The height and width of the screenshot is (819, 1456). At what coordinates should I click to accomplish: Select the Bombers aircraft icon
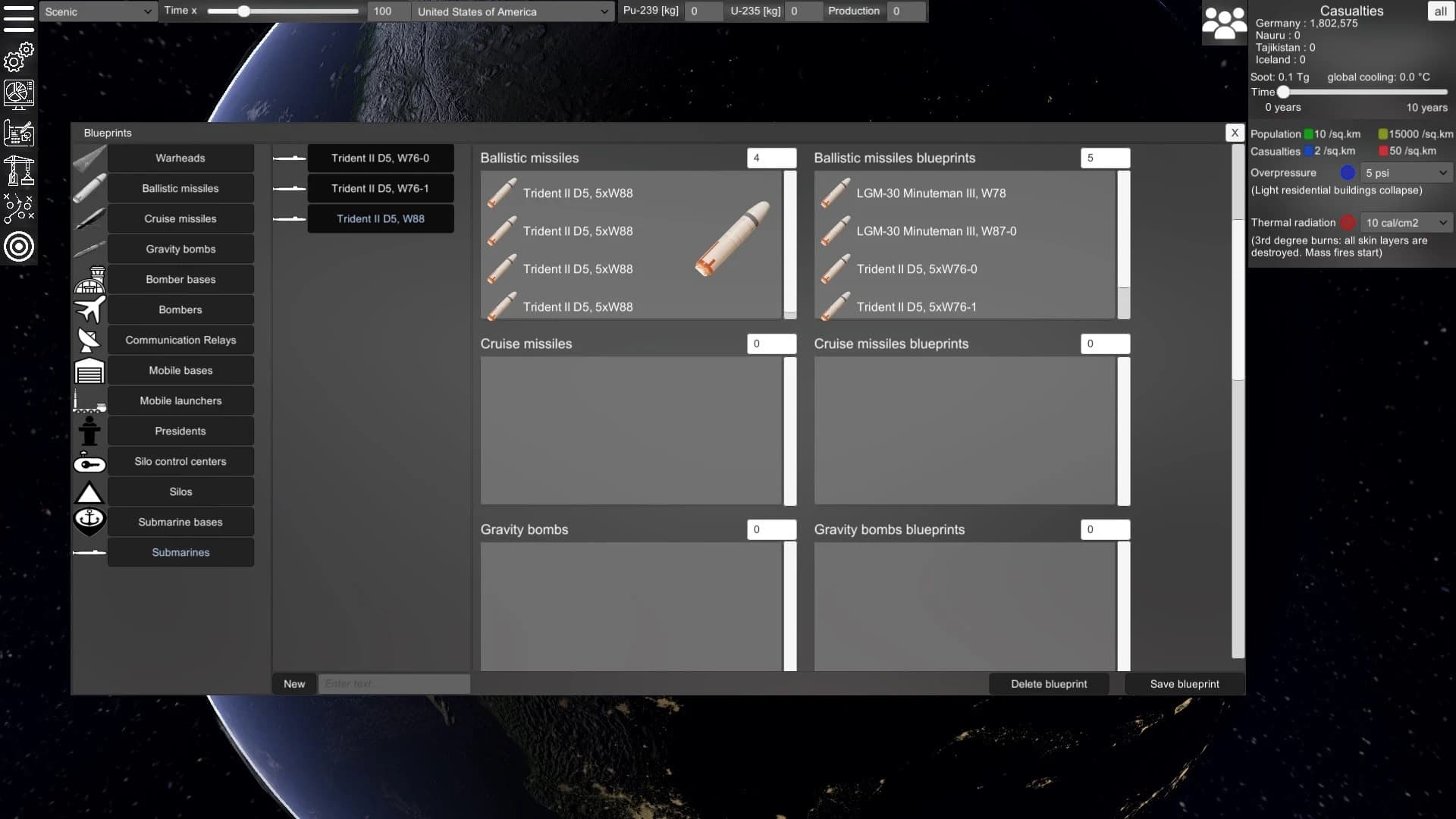(89, 309)
